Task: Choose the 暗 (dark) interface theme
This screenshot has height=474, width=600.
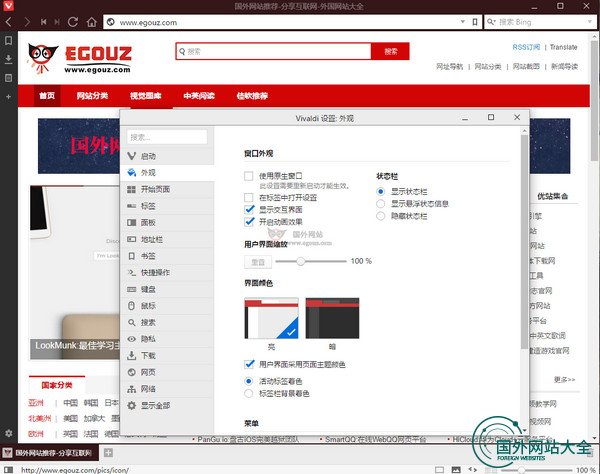Action: pos(332,318)
